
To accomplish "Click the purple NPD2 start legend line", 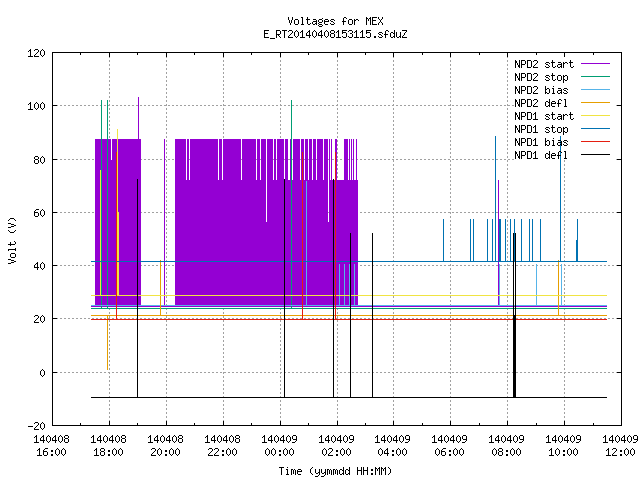I will coord(596,64).
